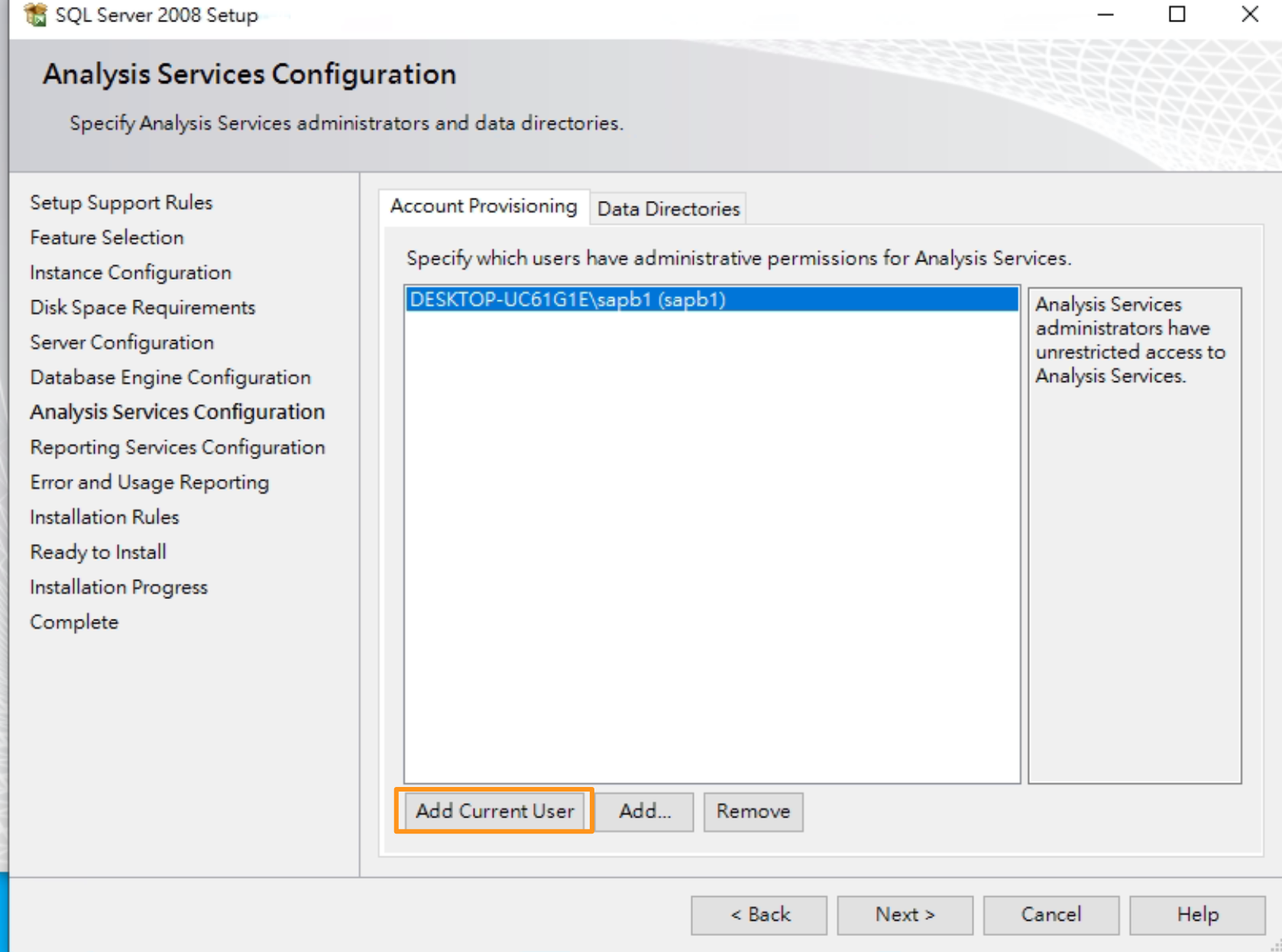The height and width of the screenshot is (952, 1282).
Task: Select Setup Support Rules in the sidebar
Action: pyautogui.click(x=120, y=202)
